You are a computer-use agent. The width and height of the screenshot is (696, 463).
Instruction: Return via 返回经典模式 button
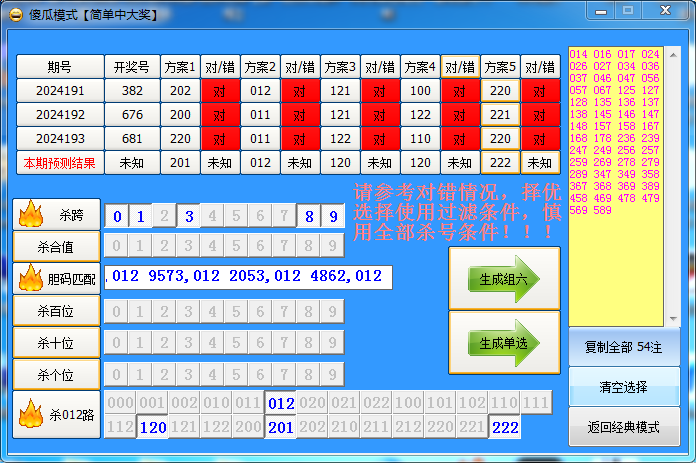[624, 427]
